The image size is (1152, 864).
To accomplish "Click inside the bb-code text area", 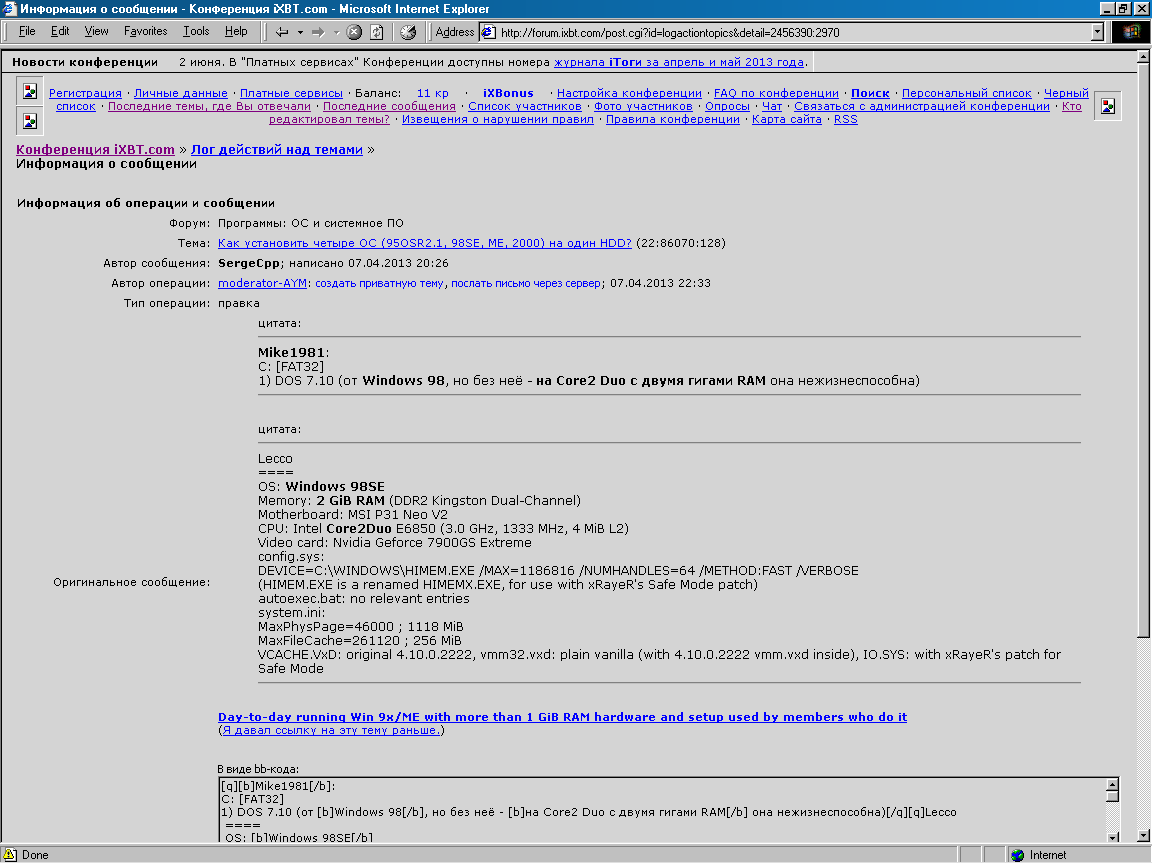I will click(x=661, y=810).
